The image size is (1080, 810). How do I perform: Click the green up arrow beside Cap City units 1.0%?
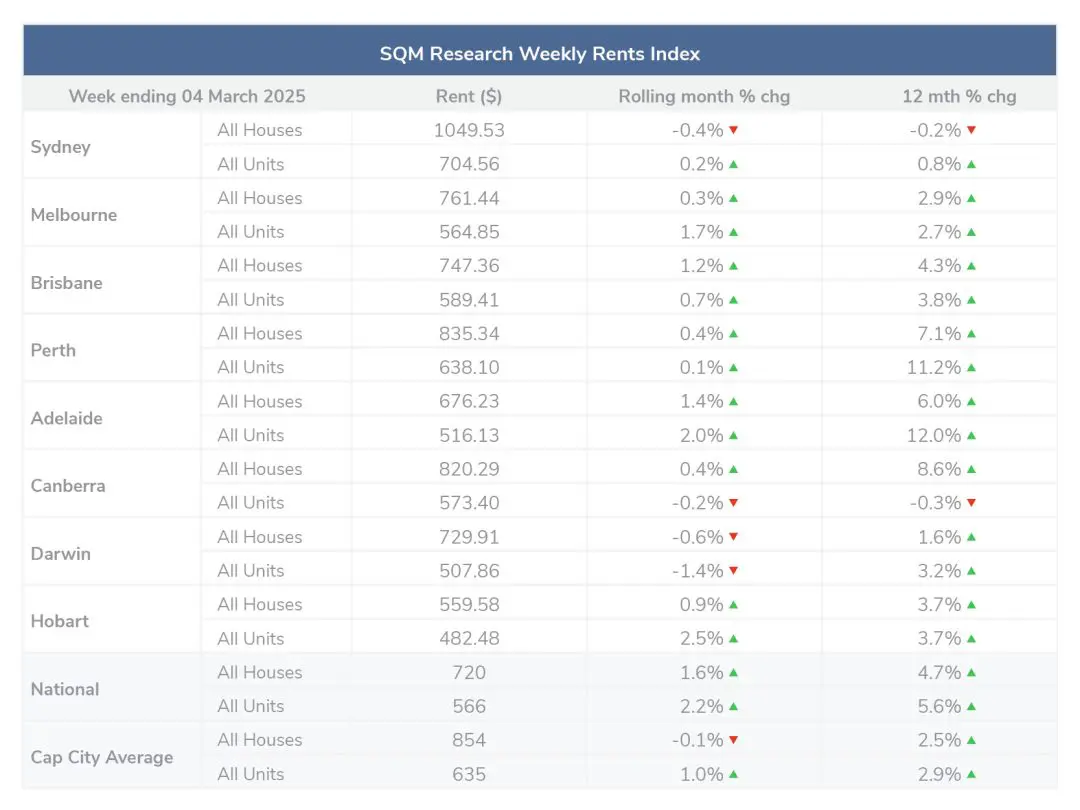point(734,774)
